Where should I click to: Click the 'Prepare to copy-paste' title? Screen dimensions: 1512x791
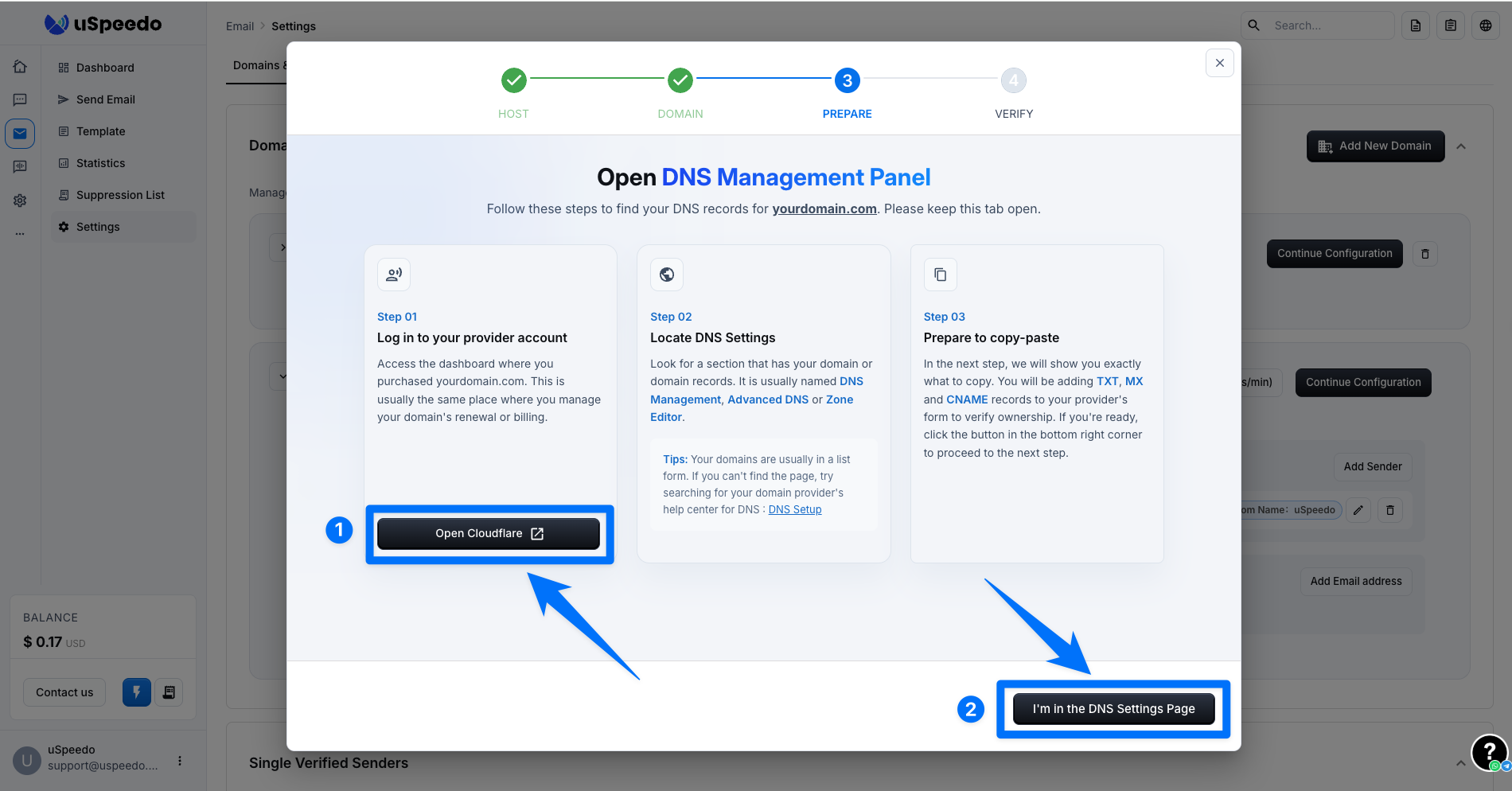[991, 338]
